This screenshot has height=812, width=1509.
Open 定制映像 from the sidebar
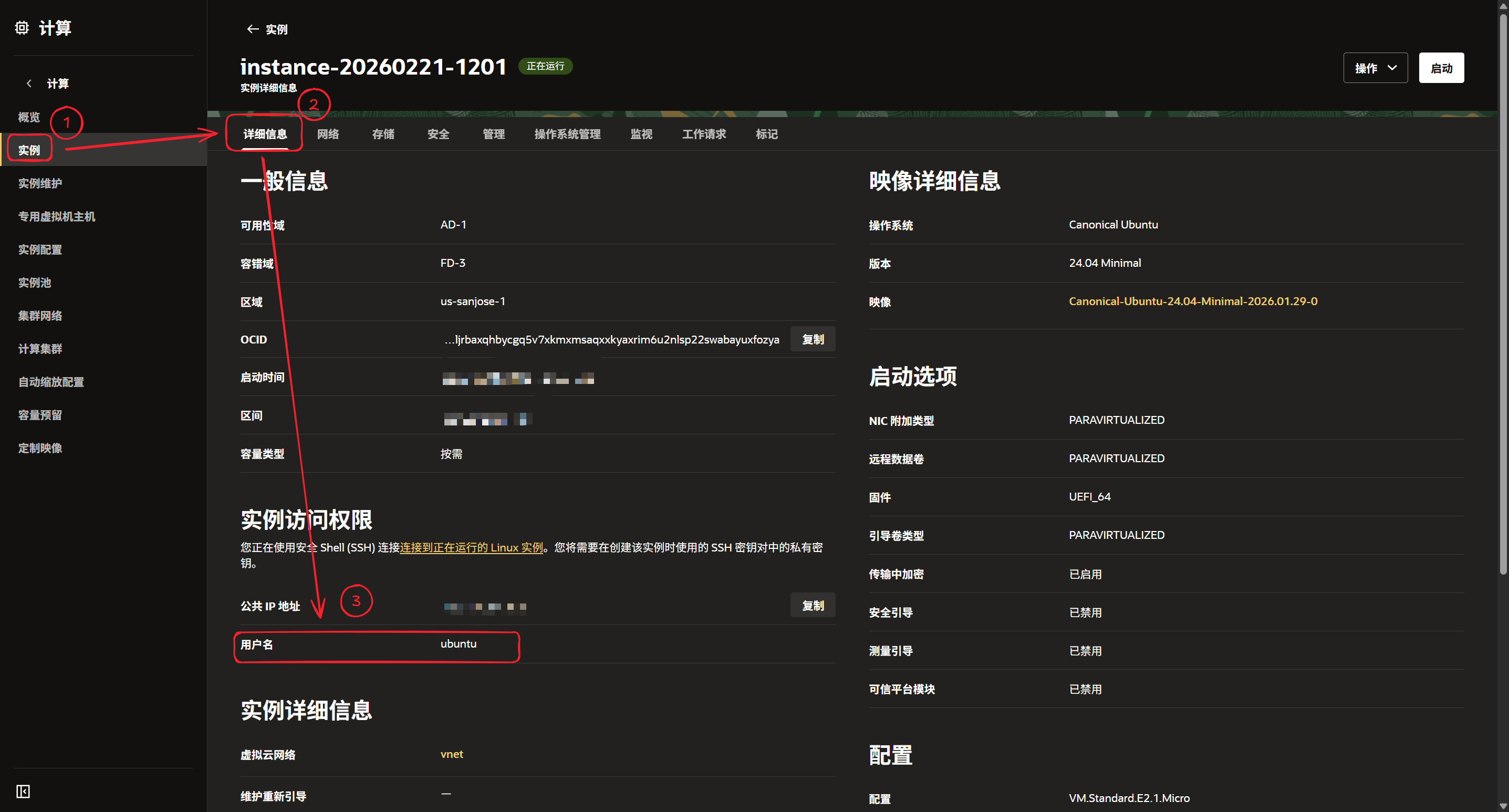pyautogui.click(x=40, y=448)
